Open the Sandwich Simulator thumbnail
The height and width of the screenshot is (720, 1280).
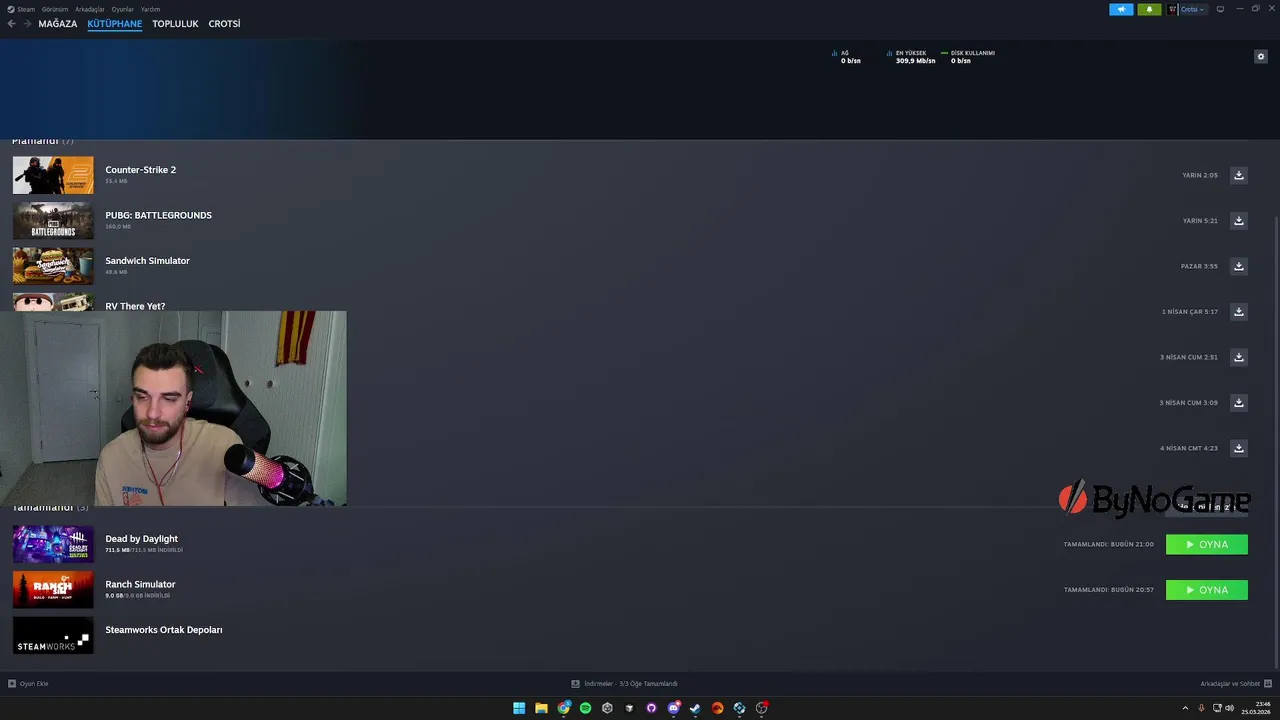[53, 266]
